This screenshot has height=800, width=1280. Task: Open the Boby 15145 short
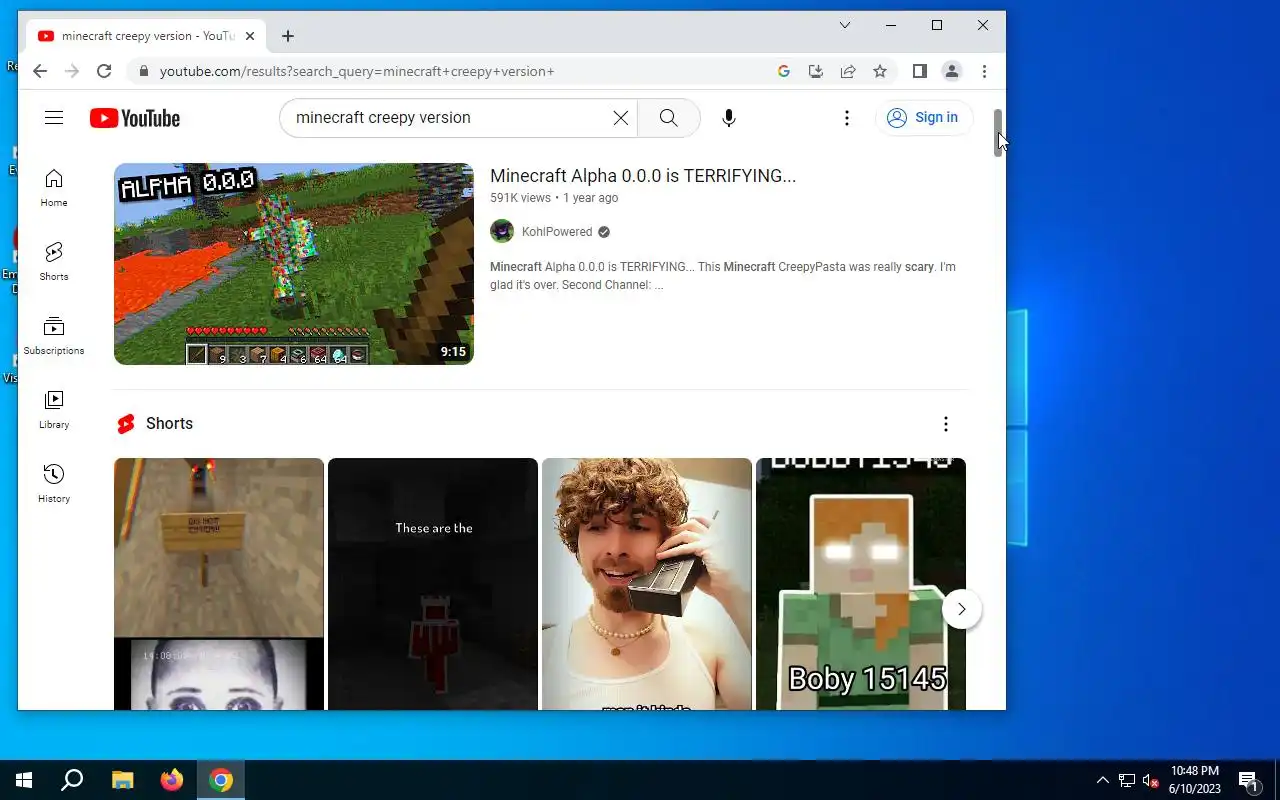tap(861, 584)
